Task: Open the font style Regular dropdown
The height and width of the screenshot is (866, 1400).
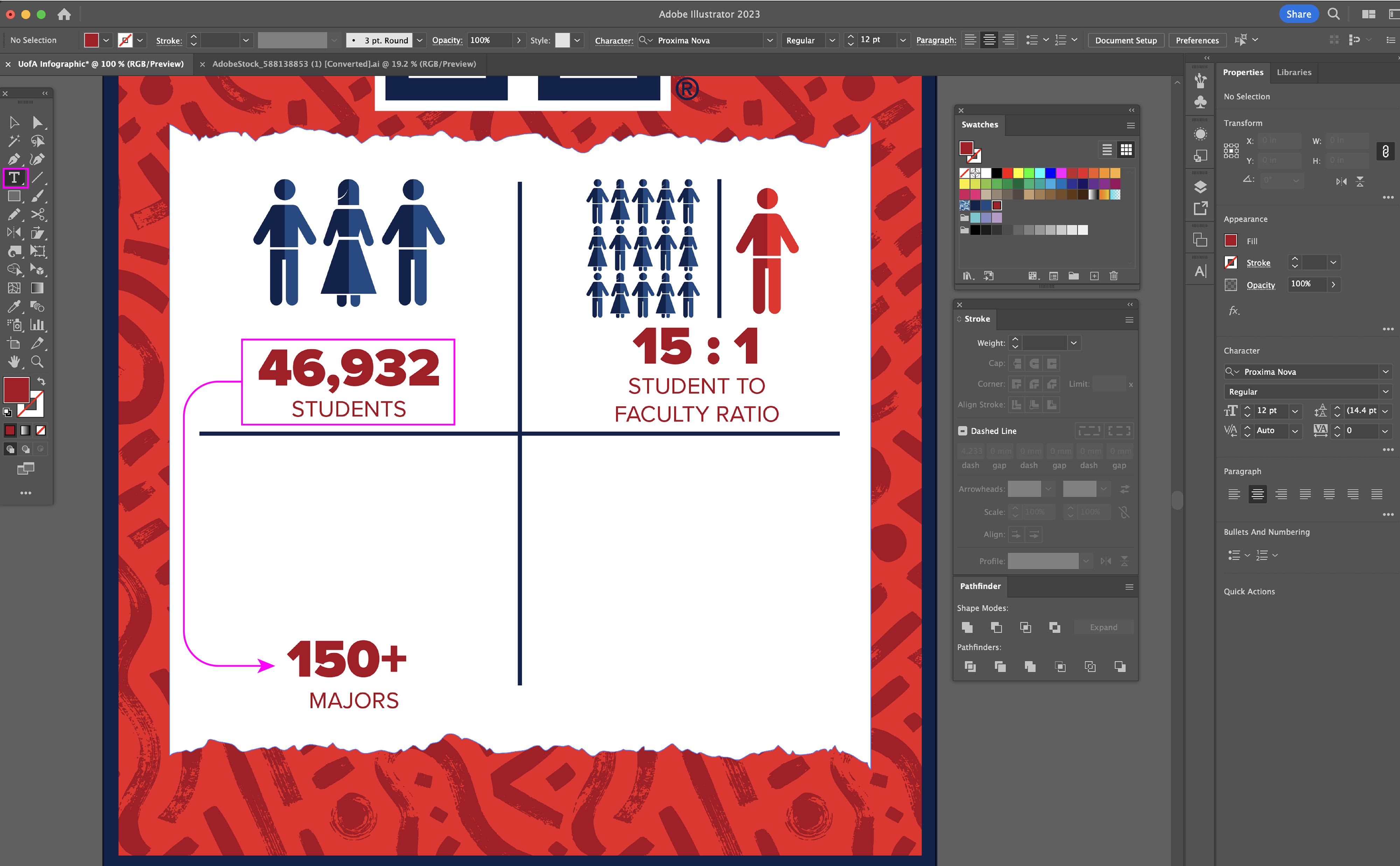Action: click(832, 40)
